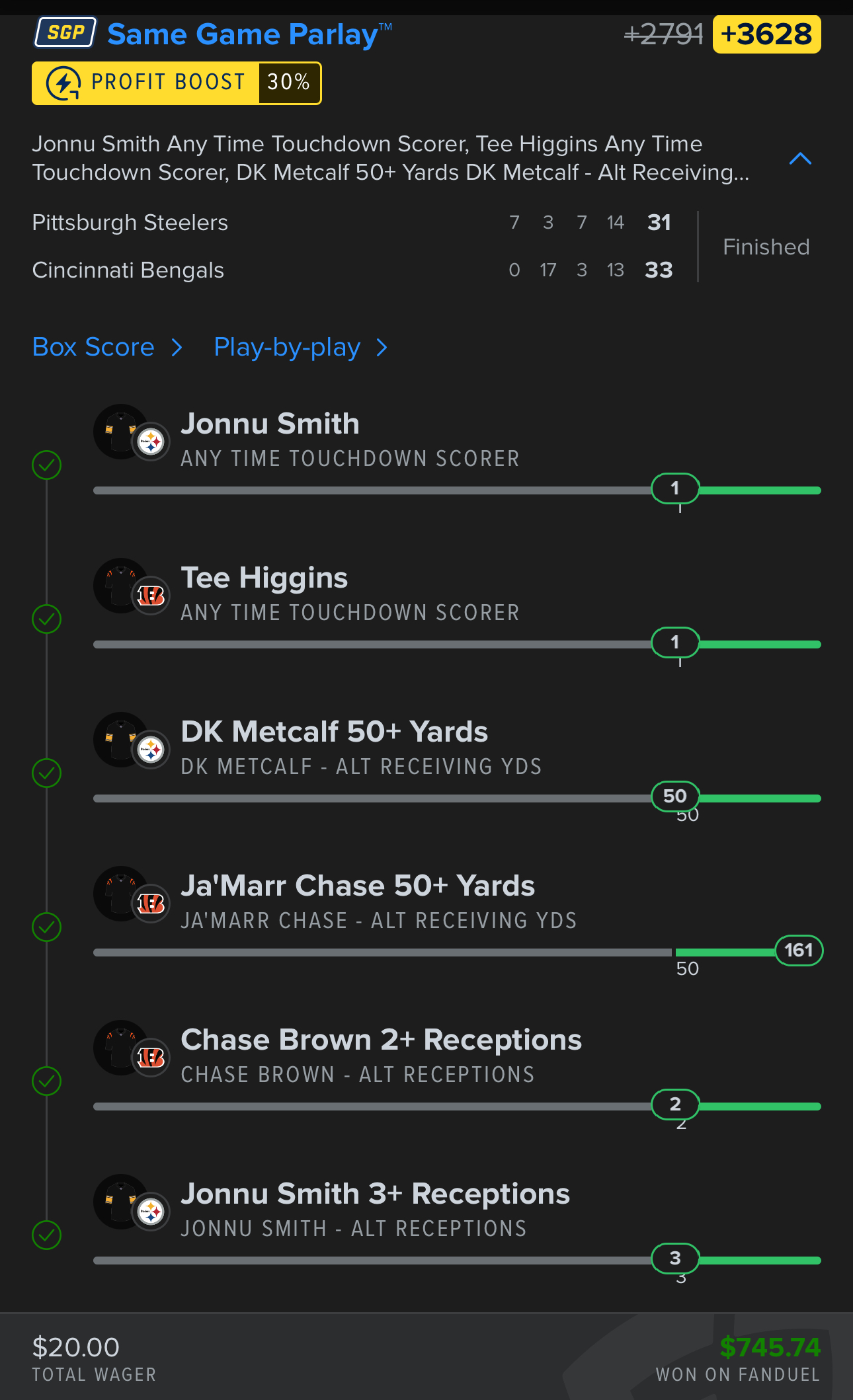Viewport: 853px width, 1400px height.
Task: Tap Tee Higgins' Bengals jersey icon
Action: (122, 586)
